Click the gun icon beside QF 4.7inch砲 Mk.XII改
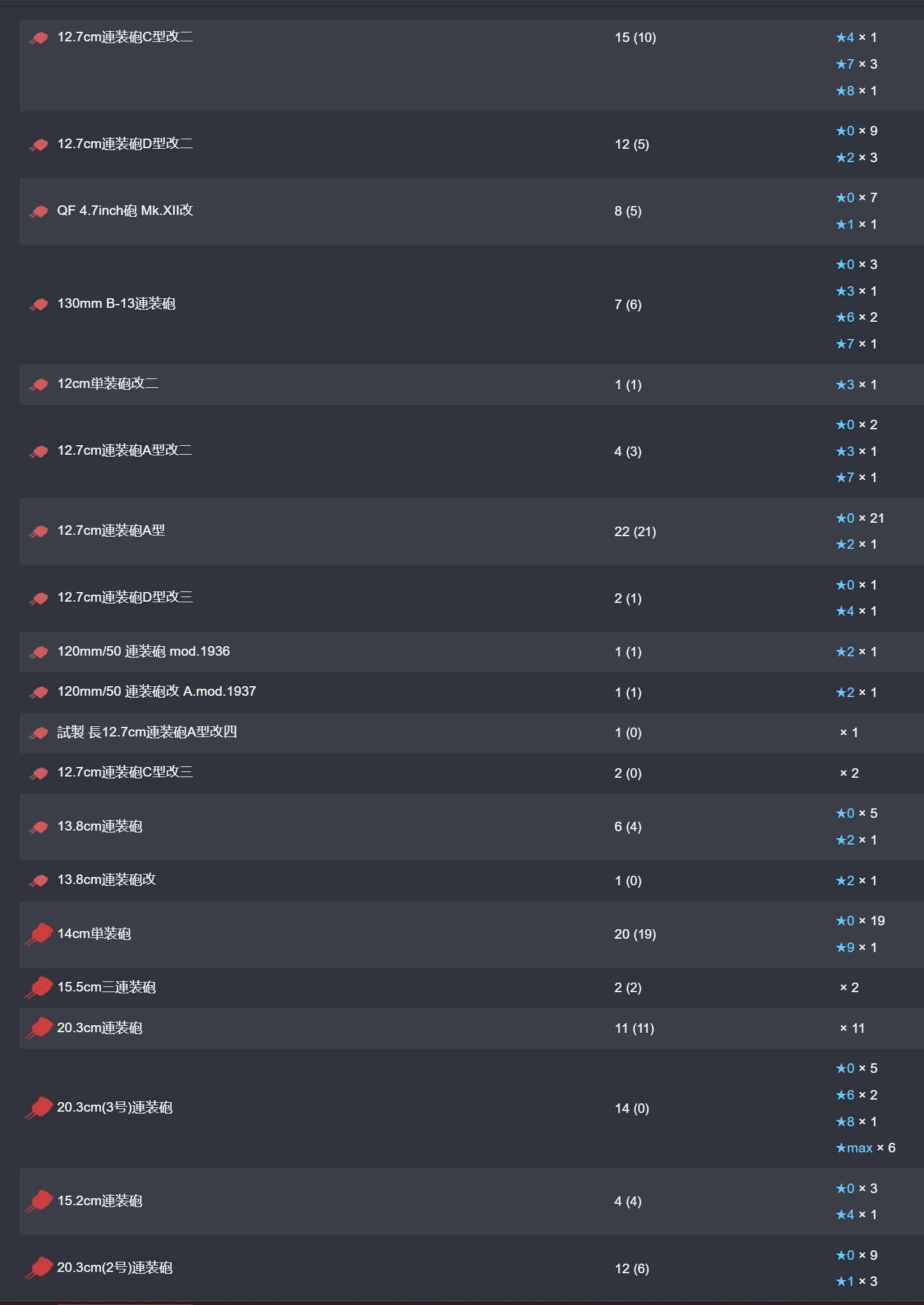Screen dimensions: 924x1305 pos(39,211)
